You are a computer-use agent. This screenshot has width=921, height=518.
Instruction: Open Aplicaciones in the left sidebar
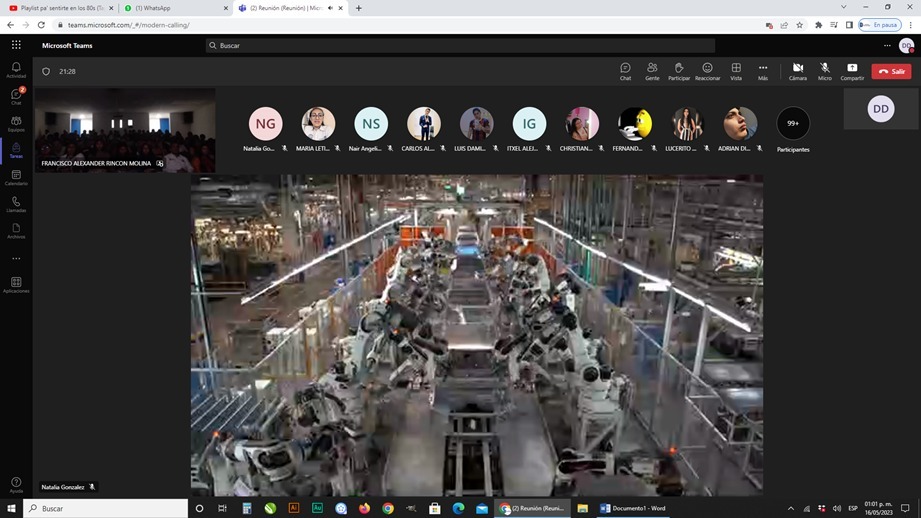tap(16, 285)
